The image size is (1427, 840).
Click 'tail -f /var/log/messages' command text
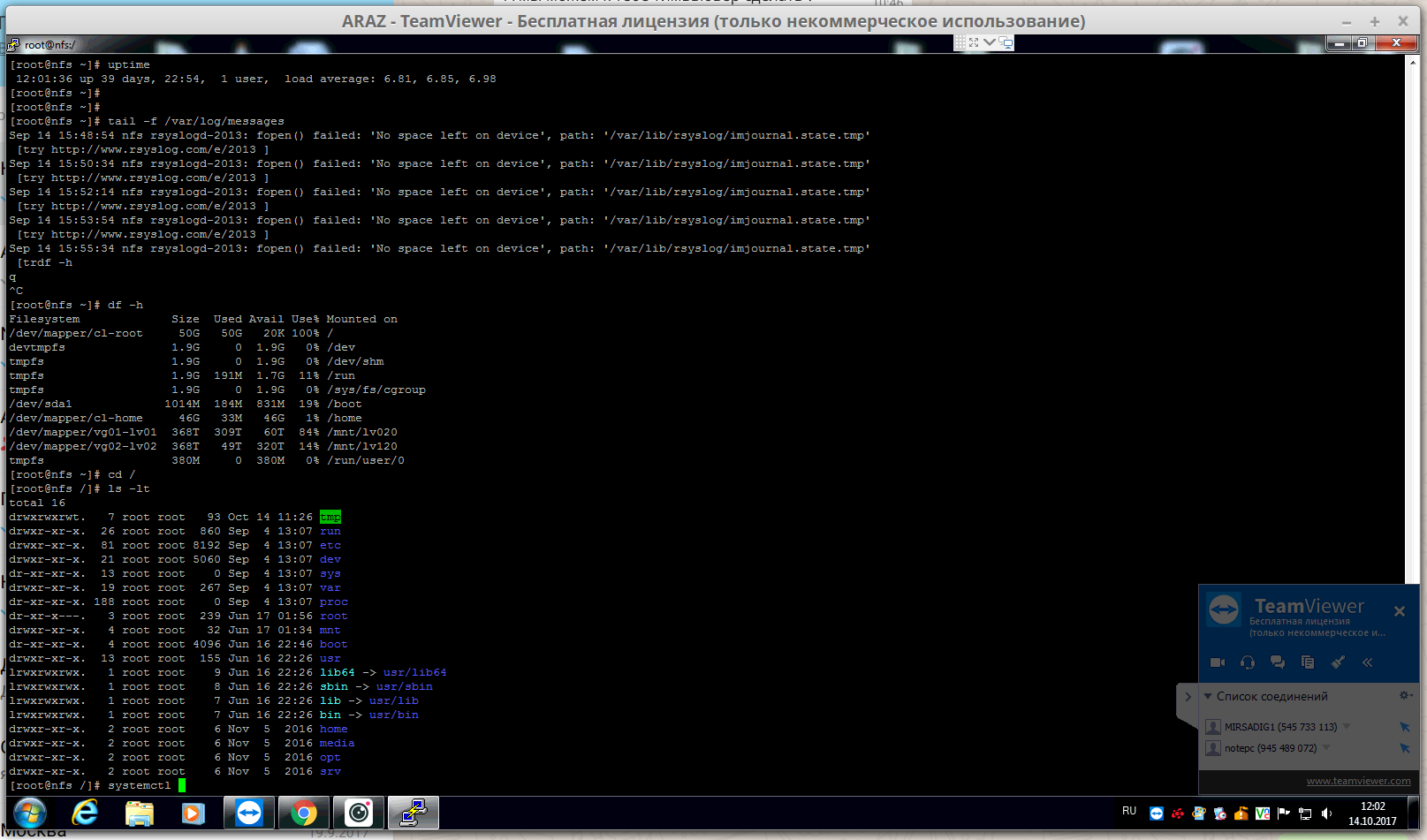tap(196, 121)
